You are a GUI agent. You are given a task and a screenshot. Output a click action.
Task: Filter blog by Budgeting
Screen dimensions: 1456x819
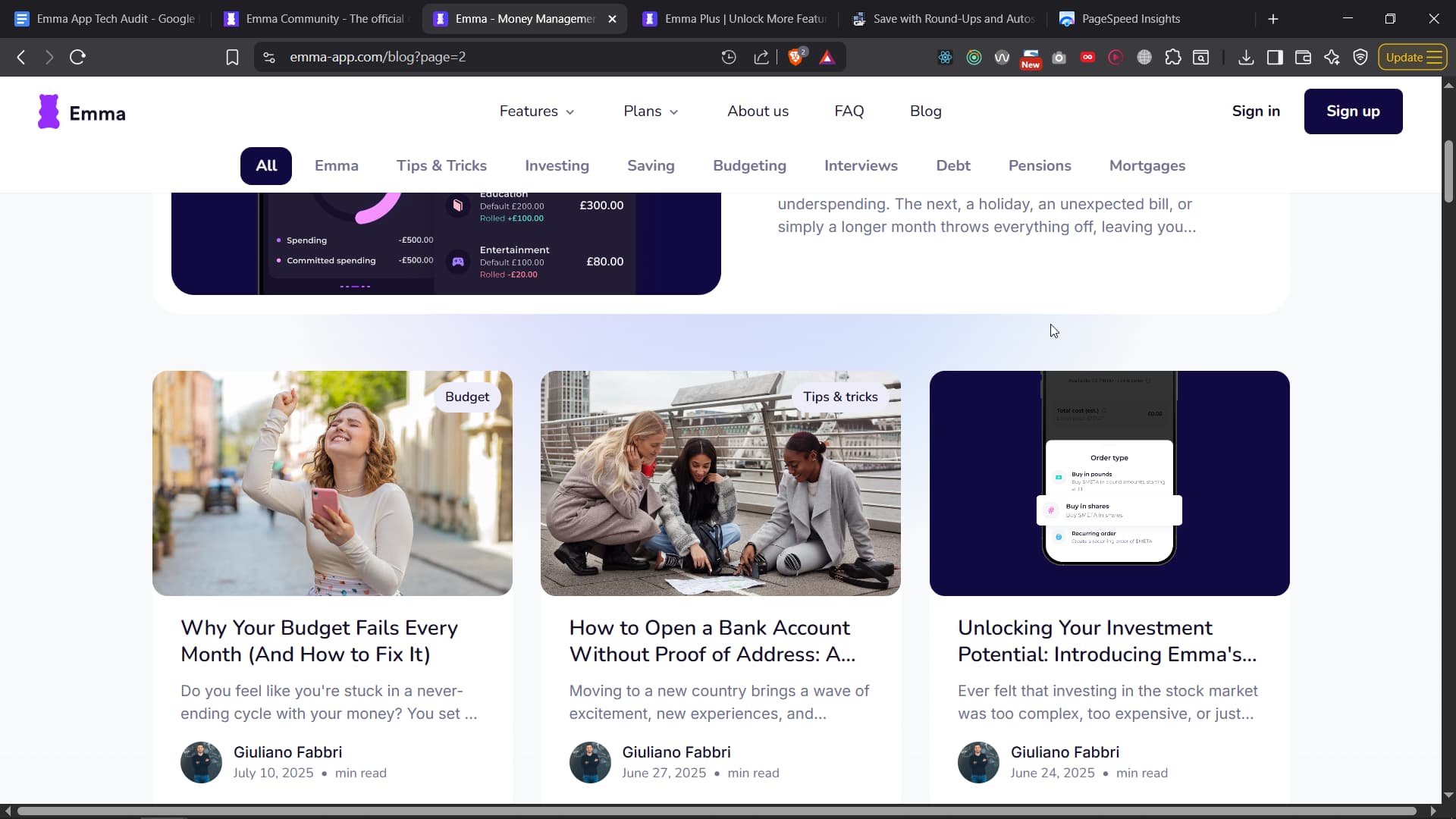click(x=749, y=166)
